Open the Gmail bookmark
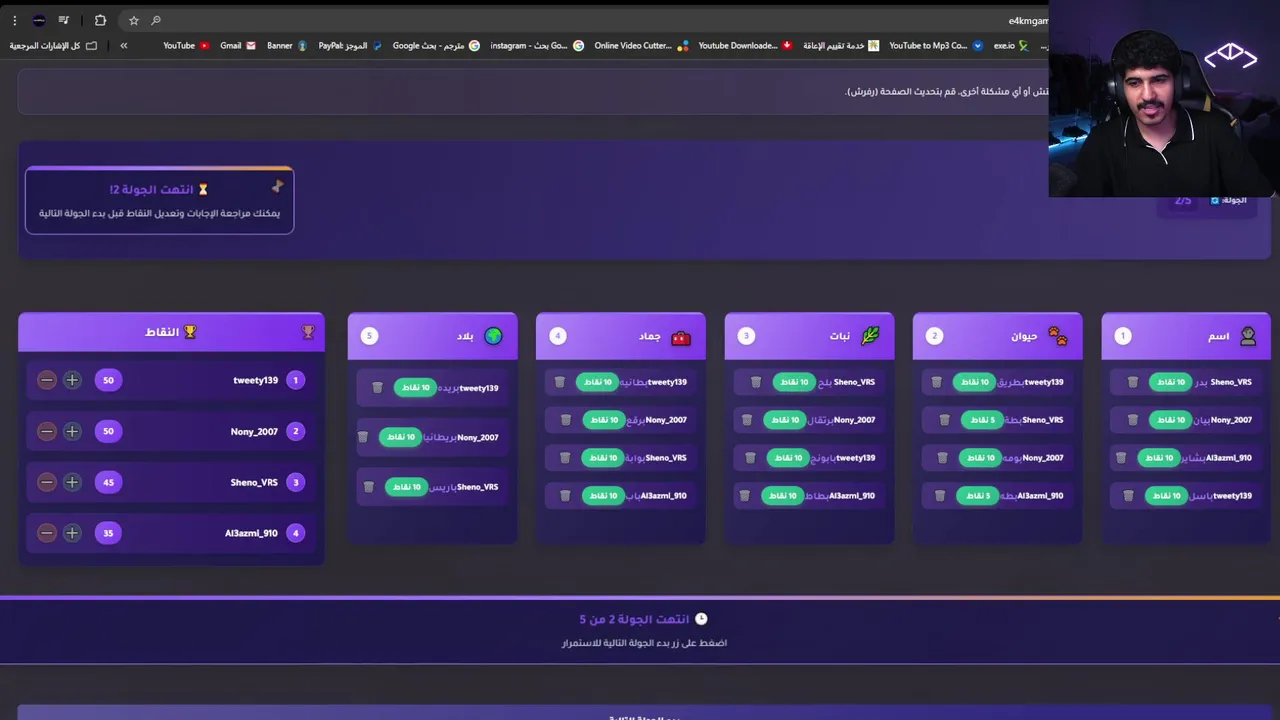The width and height of the screenshot is (1280, 720). [x=238, y=45]
